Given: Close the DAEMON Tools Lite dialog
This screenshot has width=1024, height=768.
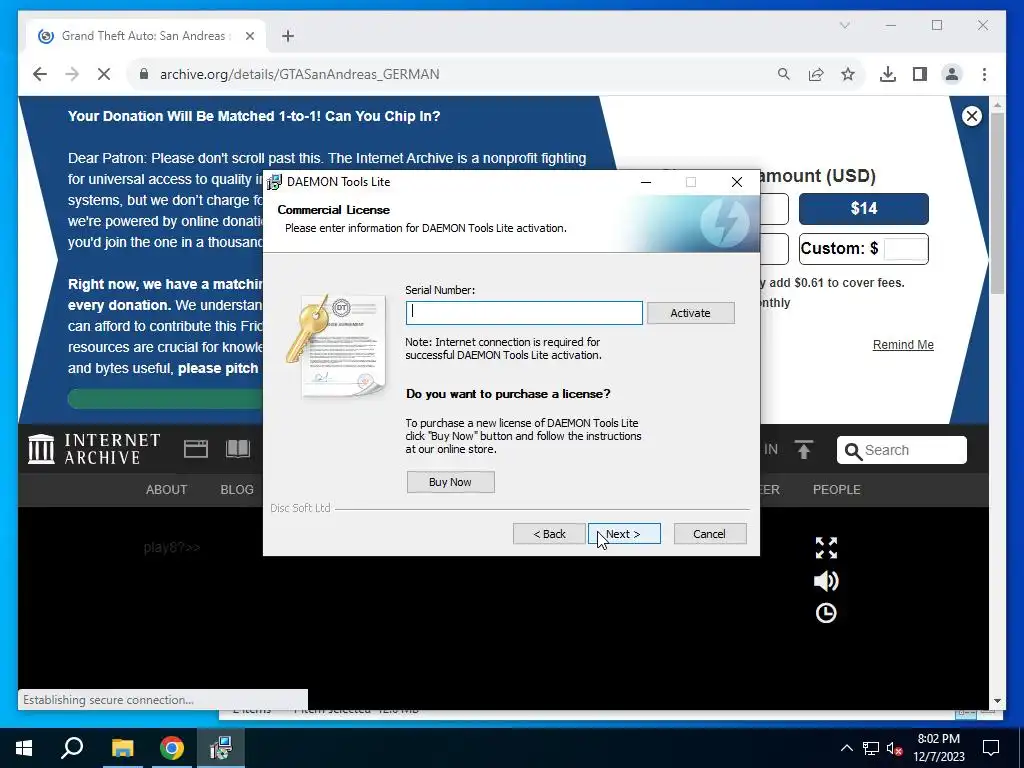Looking at the screenshot, I should coord(737,182).
